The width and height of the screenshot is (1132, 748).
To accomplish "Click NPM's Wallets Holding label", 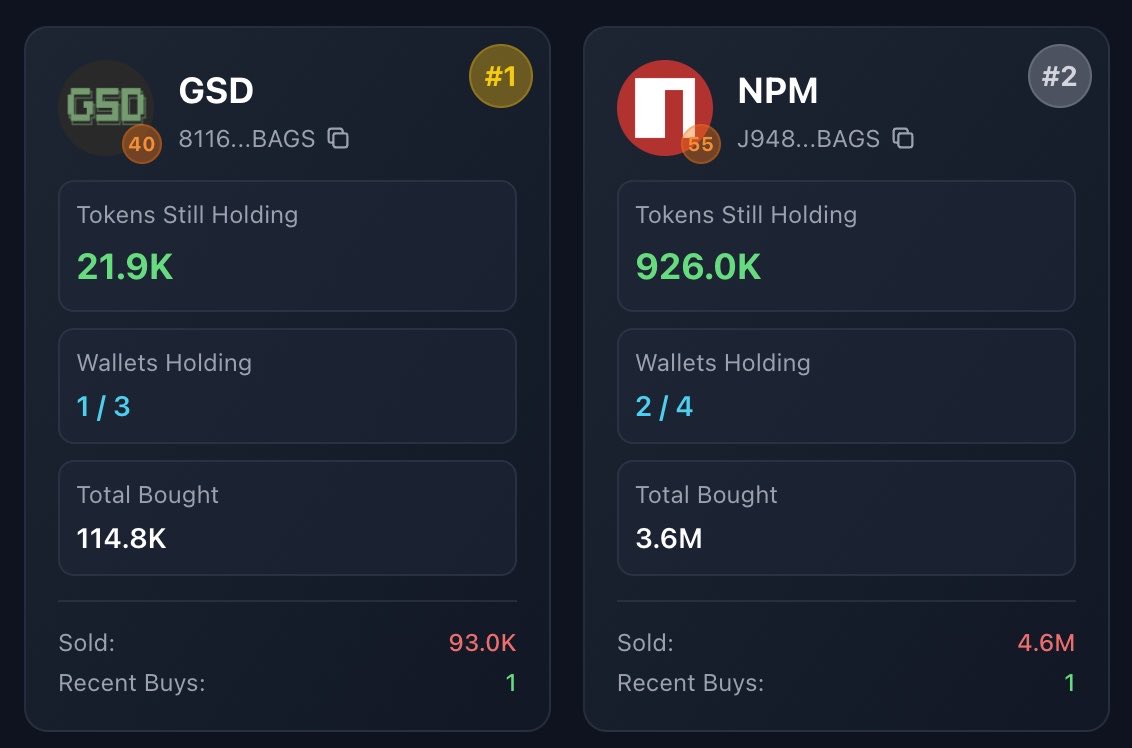I will [x=723, y=362].
